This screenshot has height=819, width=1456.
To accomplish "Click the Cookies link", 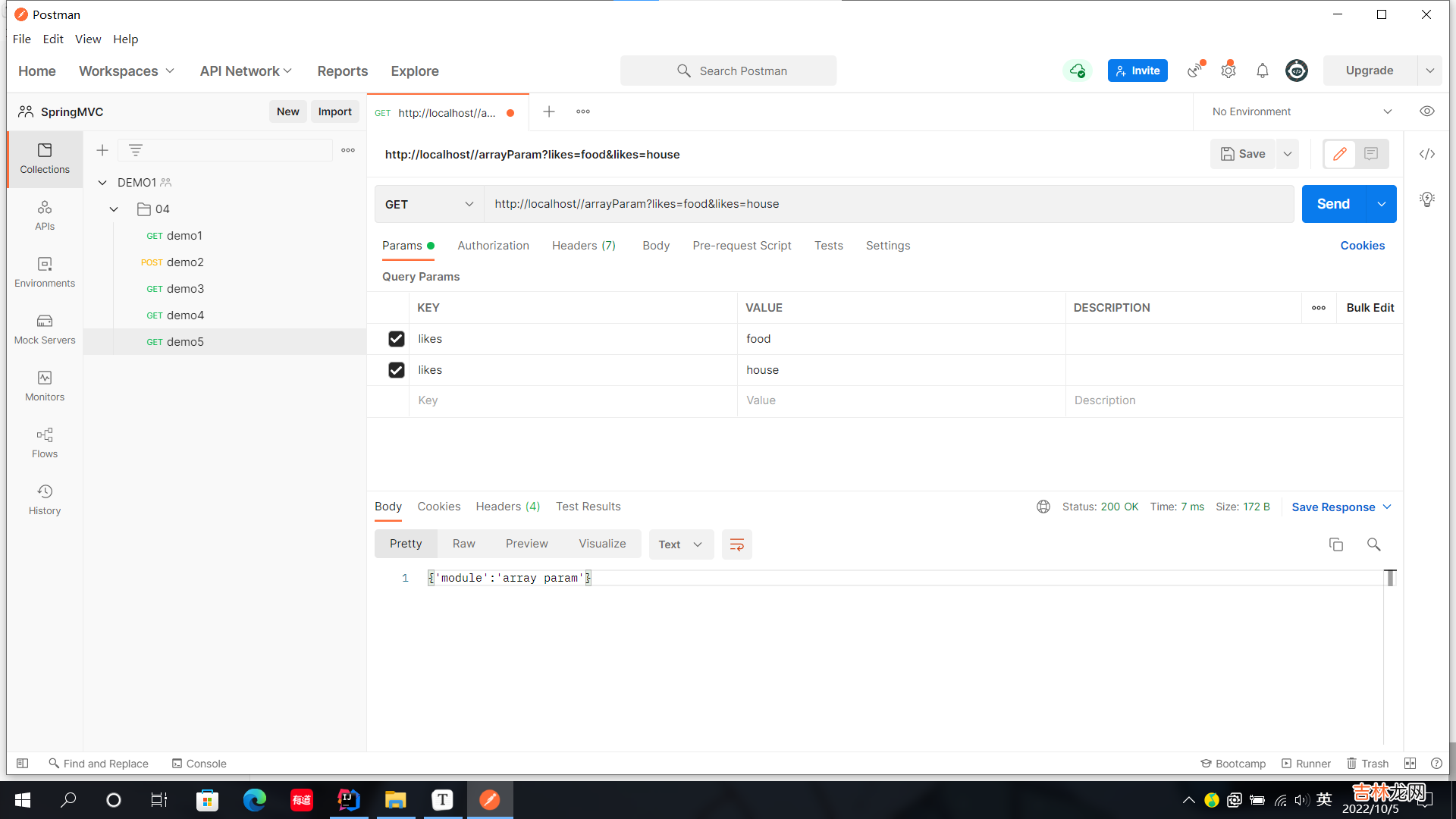I will click(1362, 246).
